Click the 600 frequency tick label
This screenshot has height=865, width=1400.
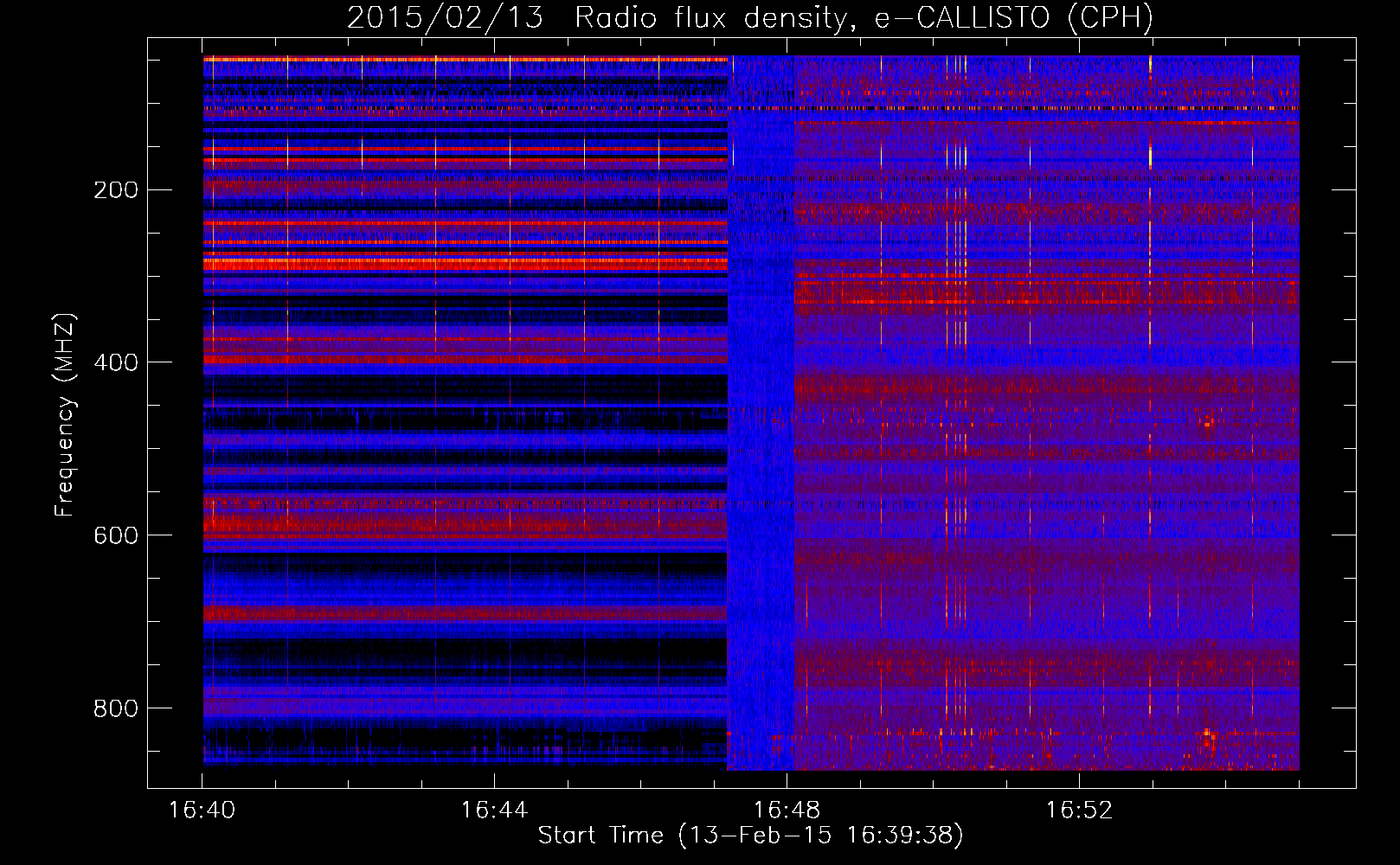tap(116, 535)
